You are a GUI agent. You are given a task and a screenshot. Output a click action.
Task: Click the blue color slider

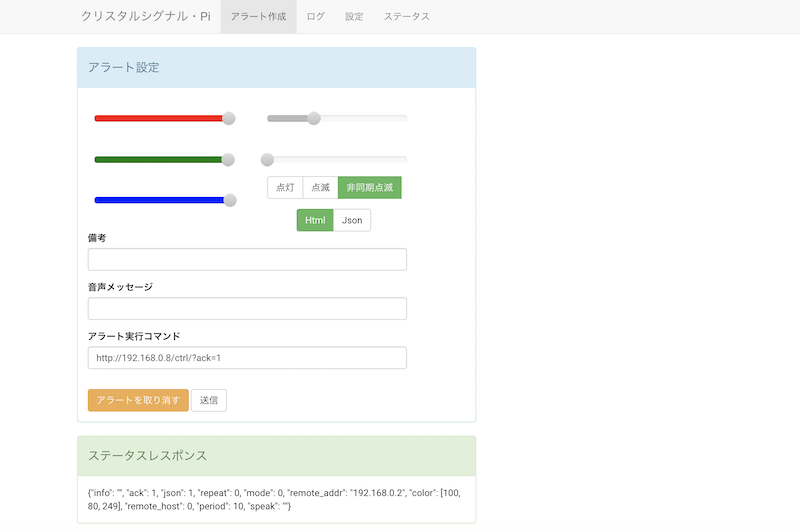[x=165, y=200]
